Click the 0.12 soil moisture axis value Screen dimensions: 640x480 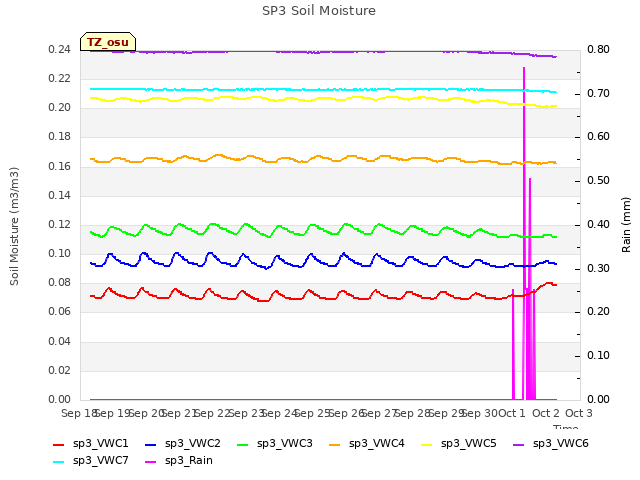(59, 224)
